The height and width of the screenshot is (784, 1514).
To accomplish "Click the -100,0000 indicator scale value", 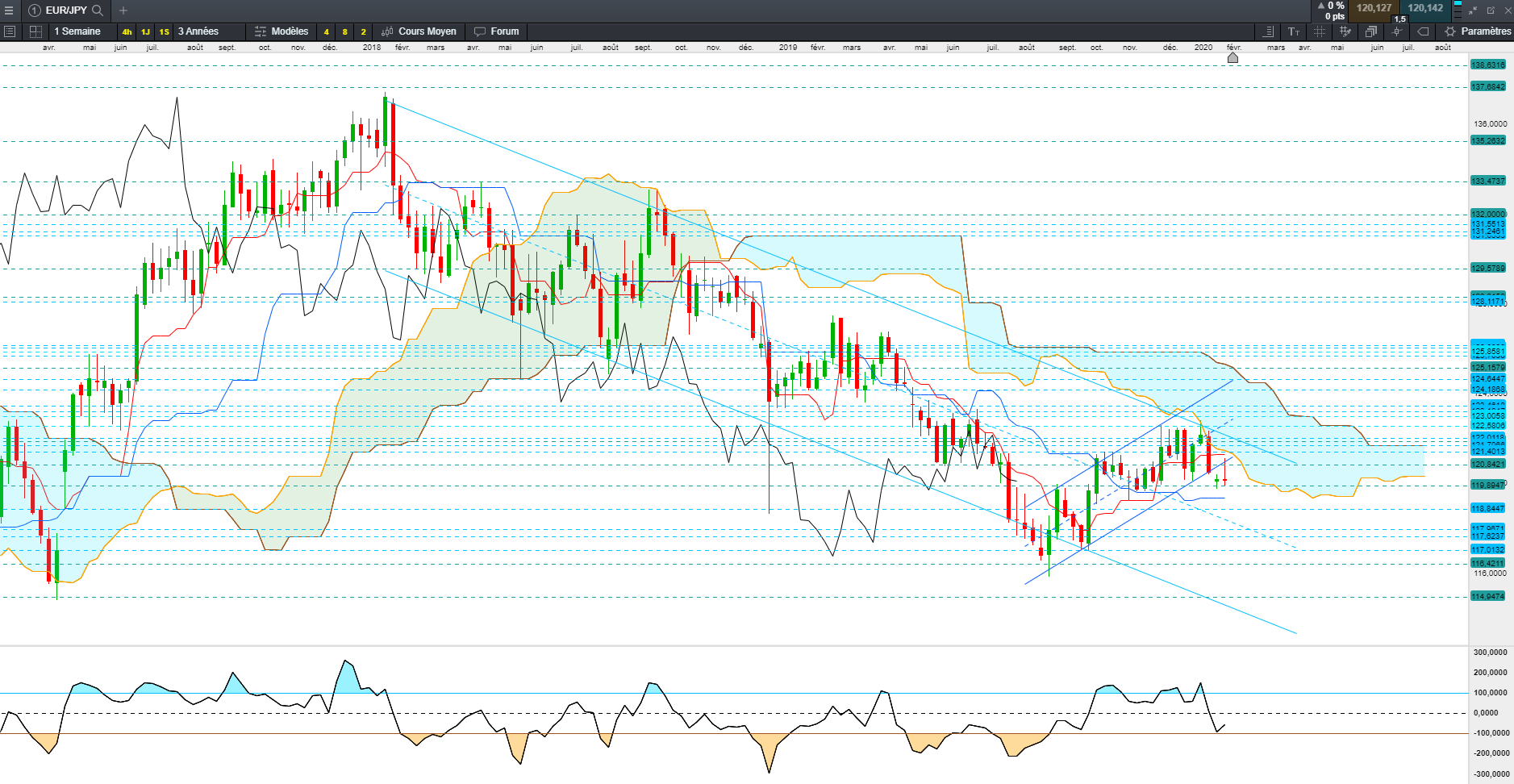I will 1490,732.
